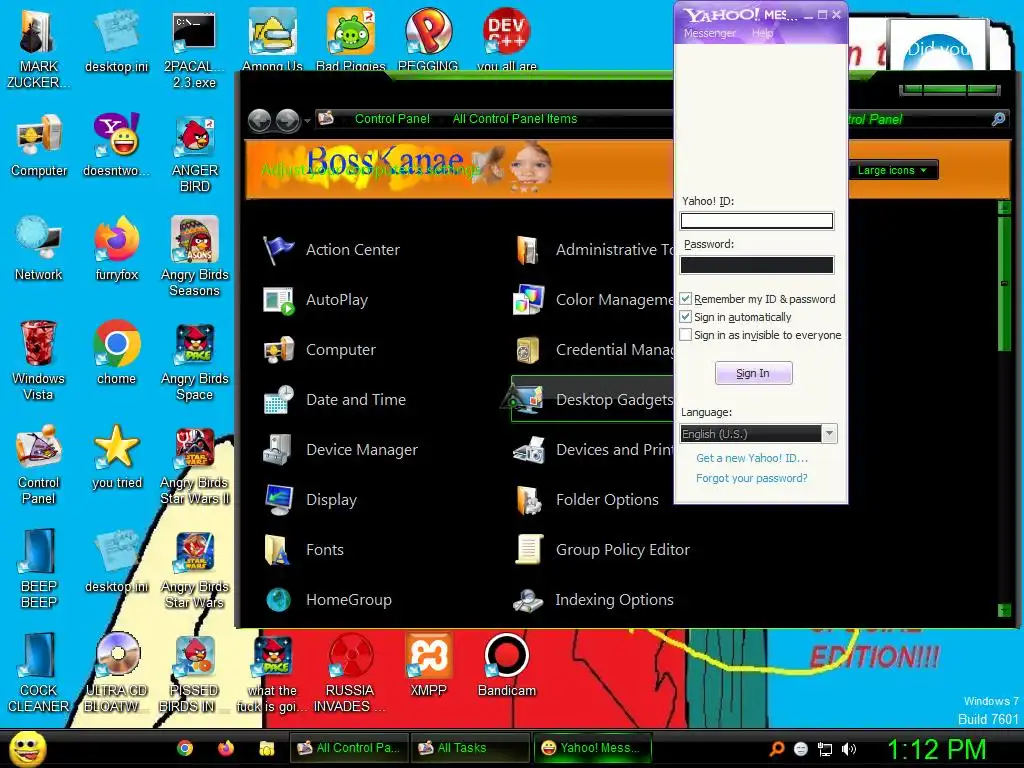Screen dimensions: 1024x768
Task: Open the Date and Time icon
Action: click(x=279, y=400)
